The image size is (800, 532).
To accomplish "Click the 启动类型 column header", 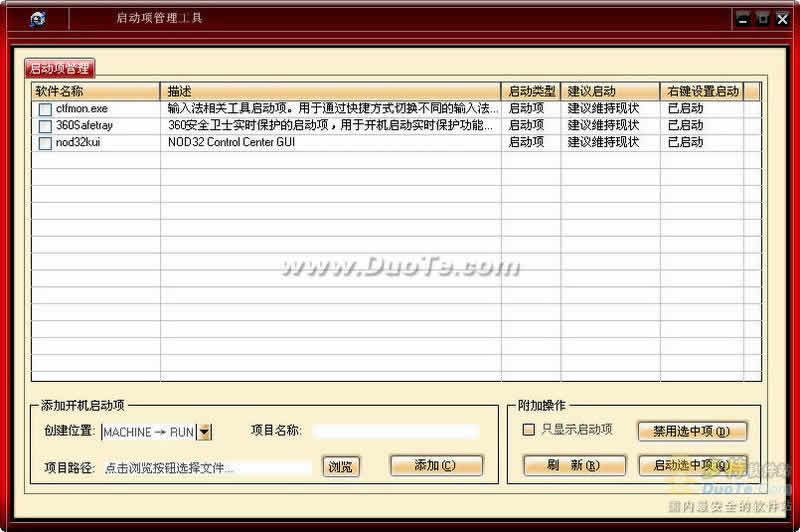I will click(531, 91).
